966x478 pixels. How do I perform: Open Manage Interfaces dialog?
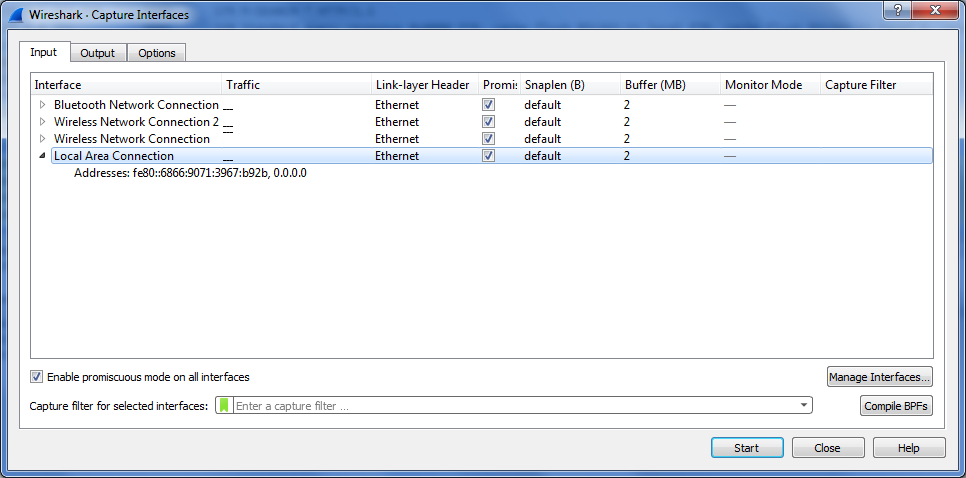[x=880, y=376]
